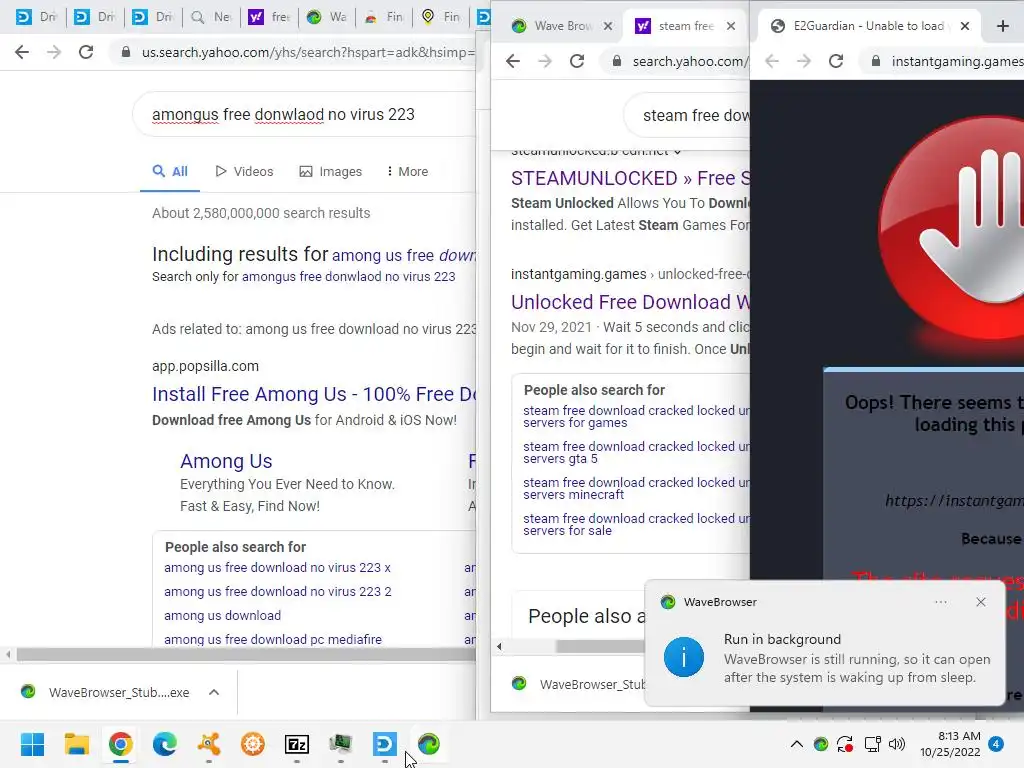Click the sync status tray icon with the red dot
This screenshot has height=768, width=1024.
845,744
